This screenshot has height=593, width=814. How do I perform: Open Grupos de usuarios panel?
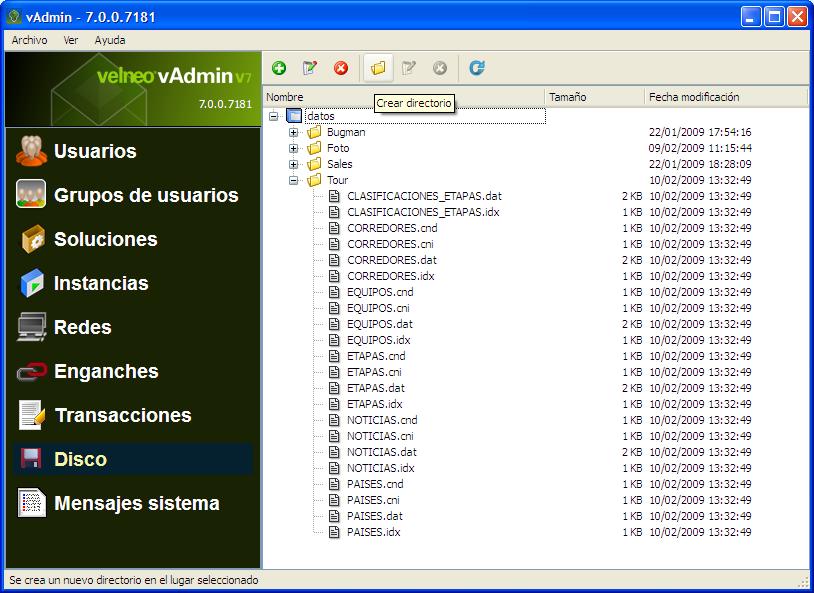coord(146,196)
